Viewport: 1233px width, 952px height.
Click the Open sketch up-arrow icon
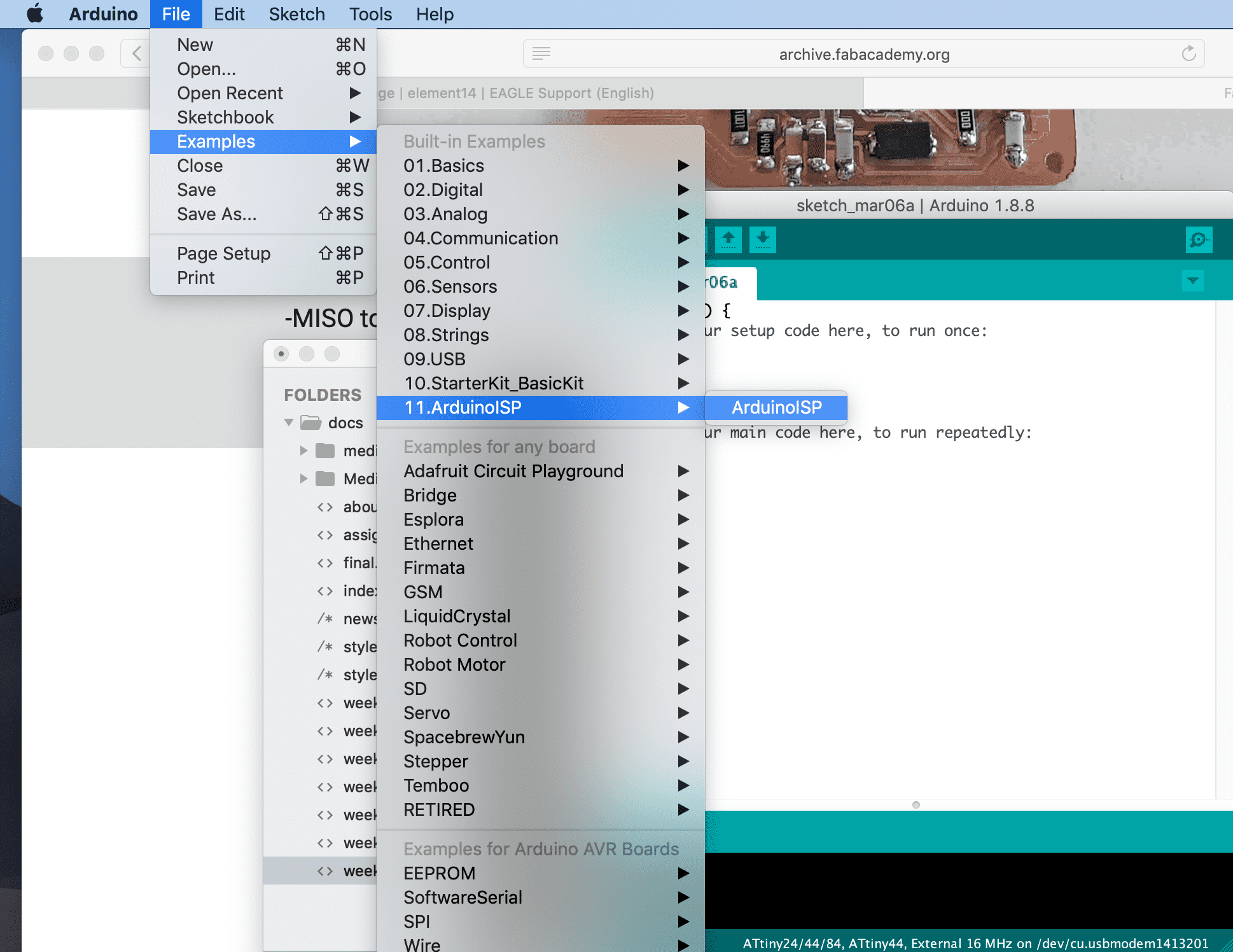point(728,240)
